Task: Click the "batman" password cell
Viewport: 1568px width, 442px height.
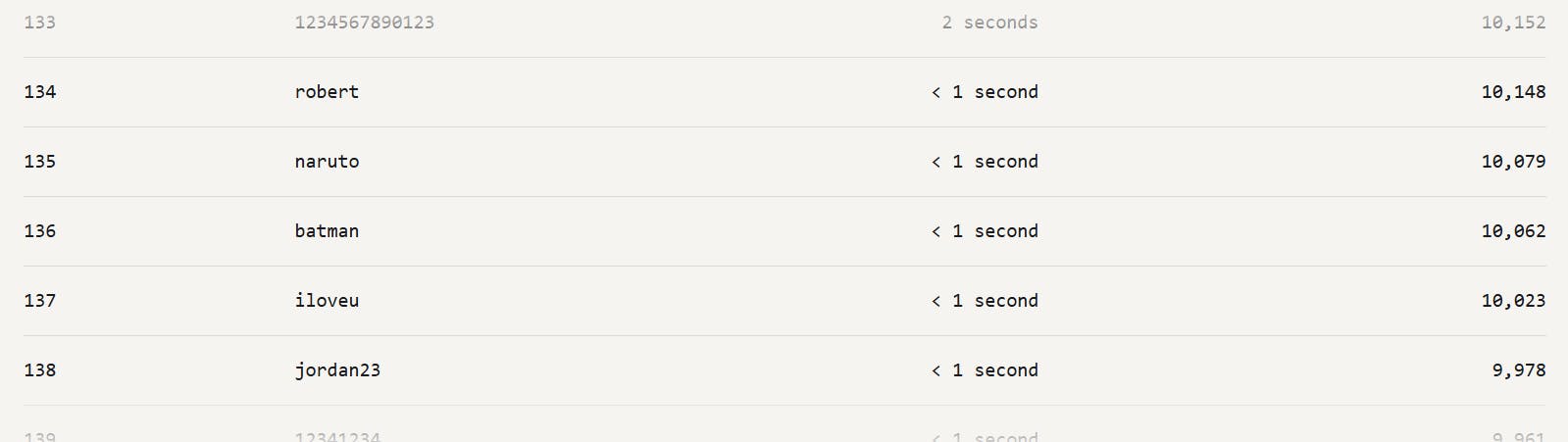Action: [327, 231]
